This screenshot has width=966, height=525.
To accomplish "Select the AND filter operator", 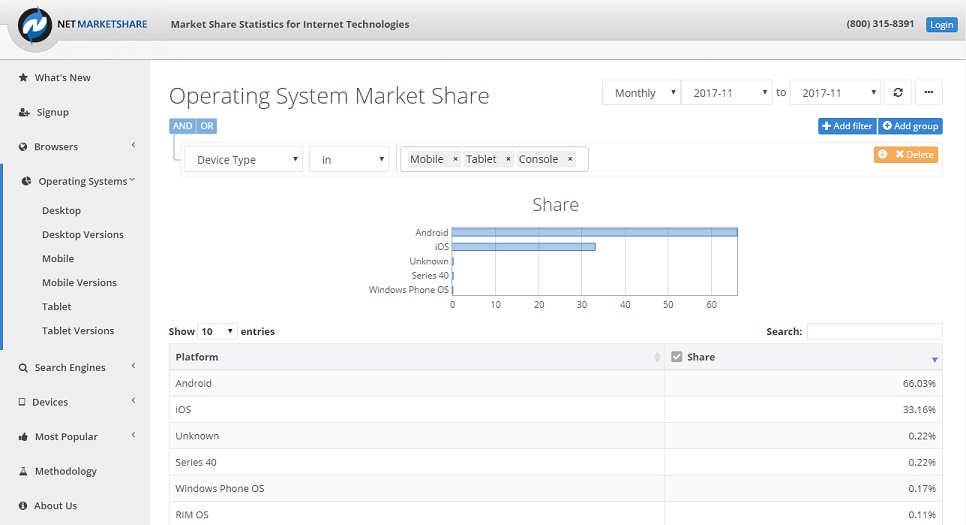I will [x=182, y=126].
